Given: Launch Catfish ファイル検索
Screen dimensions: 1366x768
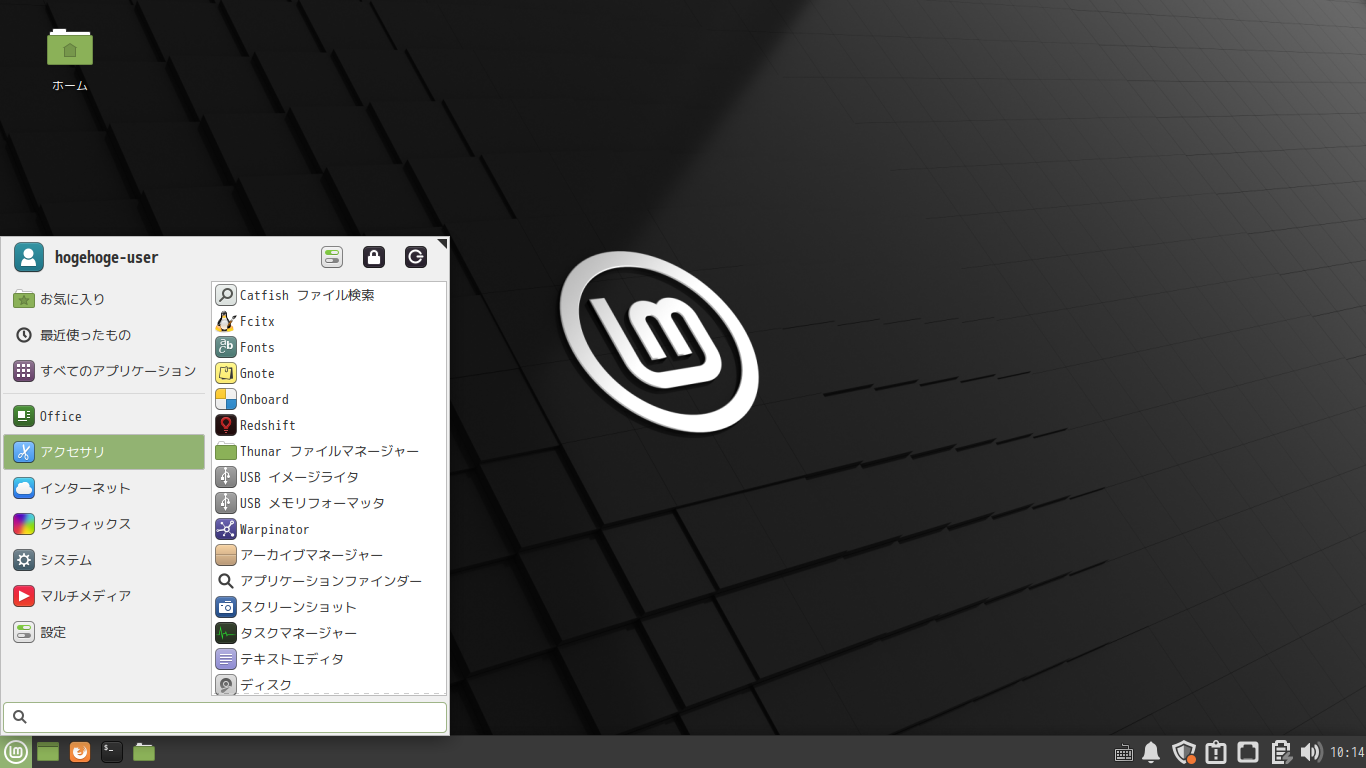Looking at the screenshot, I should [x=329, y=295].
